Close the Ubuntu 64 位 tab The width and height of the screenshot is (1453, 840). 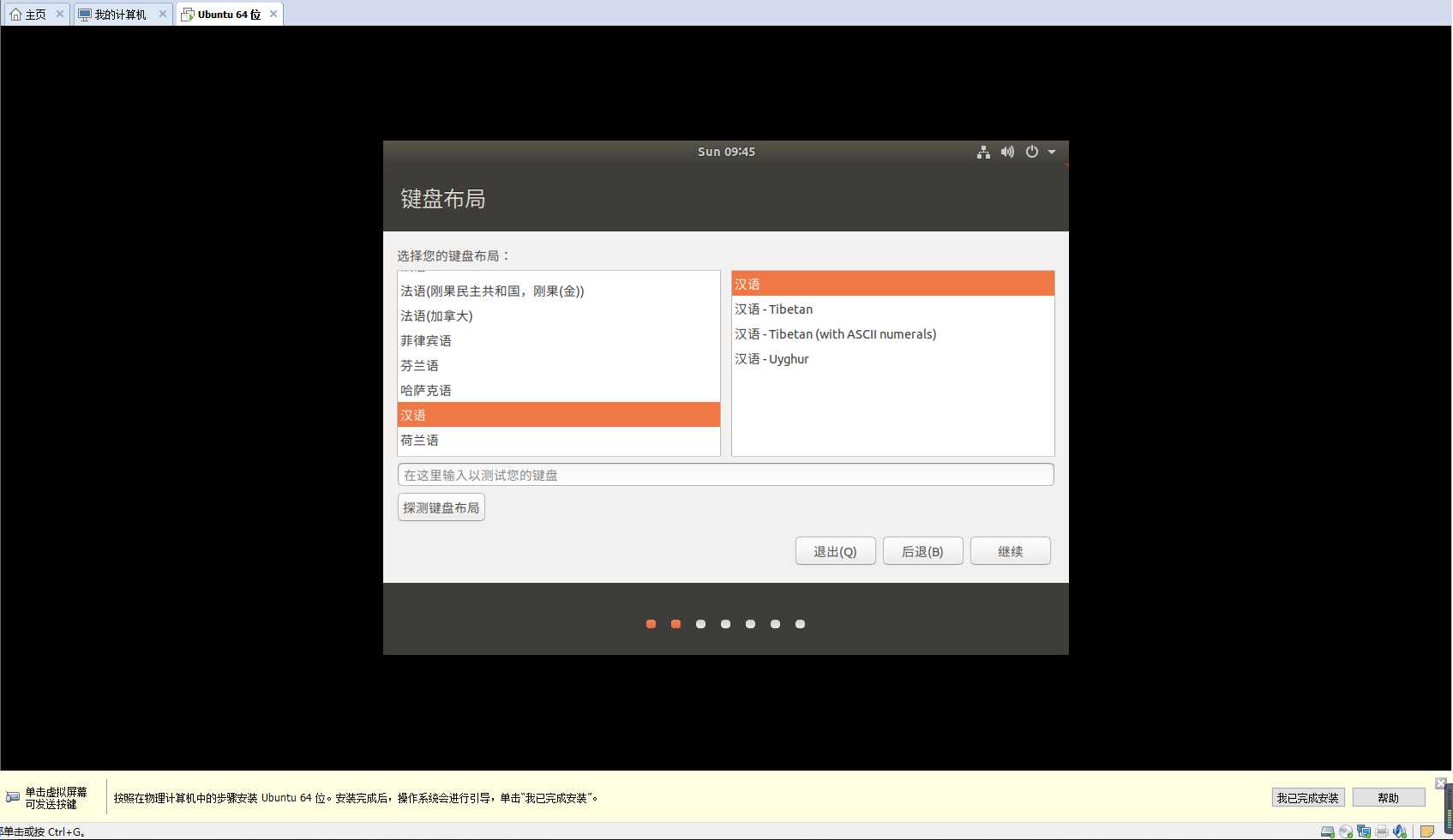click(273, 14)
